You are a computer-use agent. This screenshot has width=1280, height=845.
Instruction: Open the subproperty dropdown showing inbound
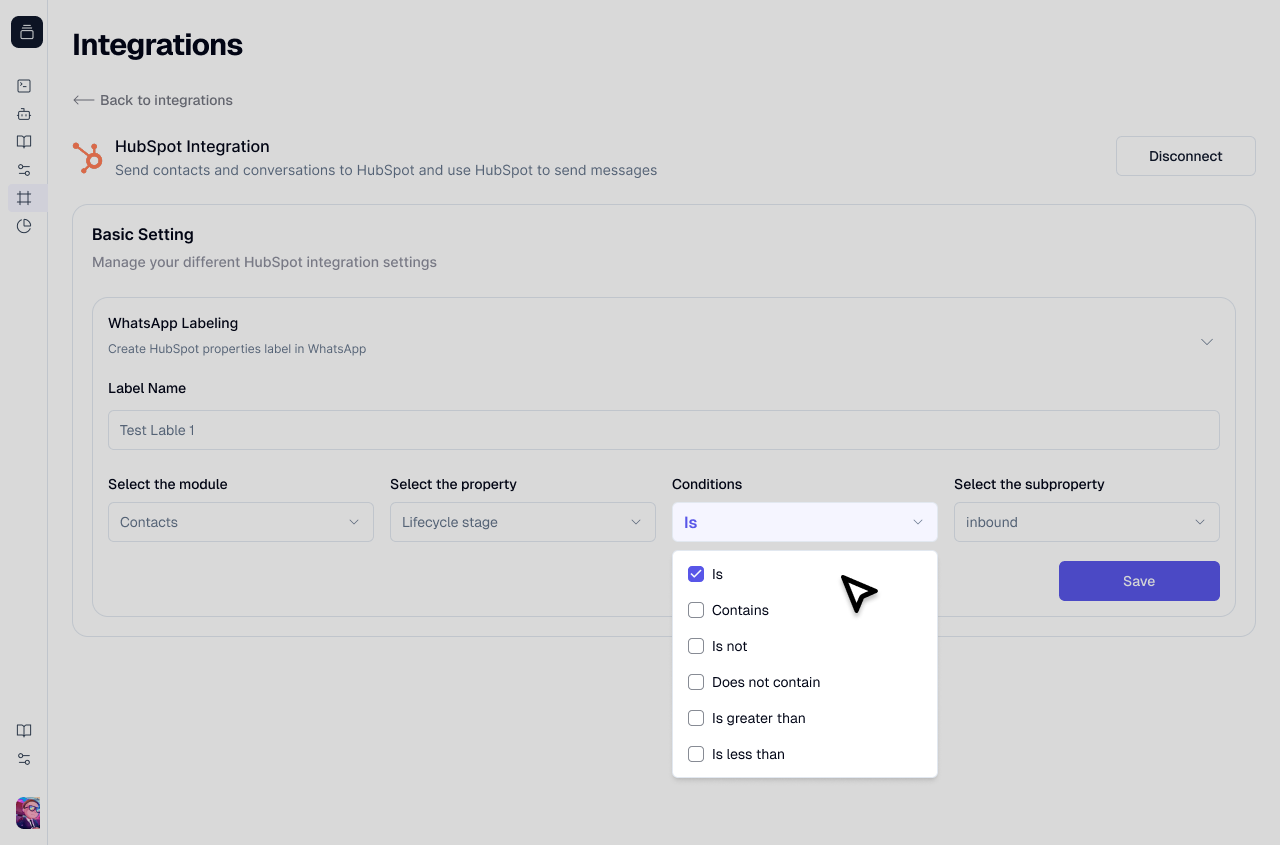pyautogui.click(x=1086, y=522)
